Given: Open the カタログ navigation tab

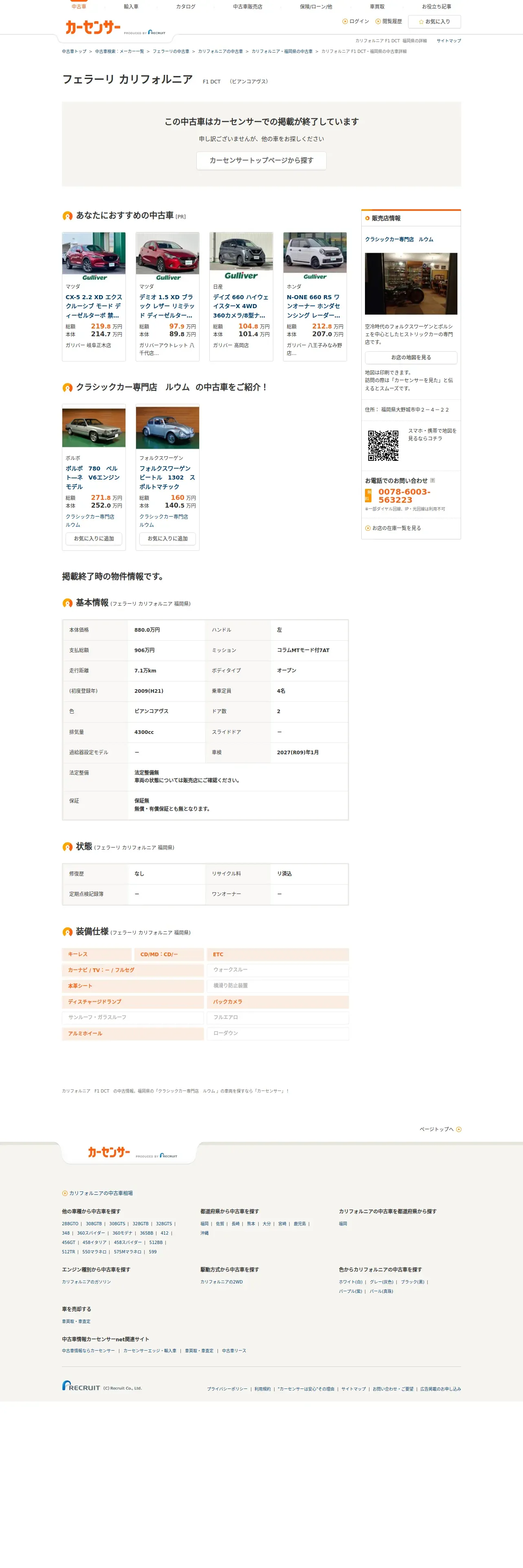Looking at the screenshot, I should click(x=186, y=7).
